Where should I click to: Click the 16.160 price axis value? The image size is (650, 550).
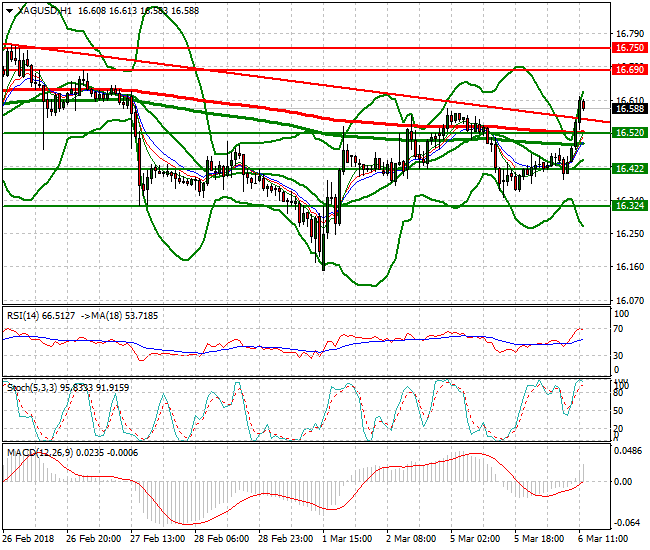pos(627,267)
